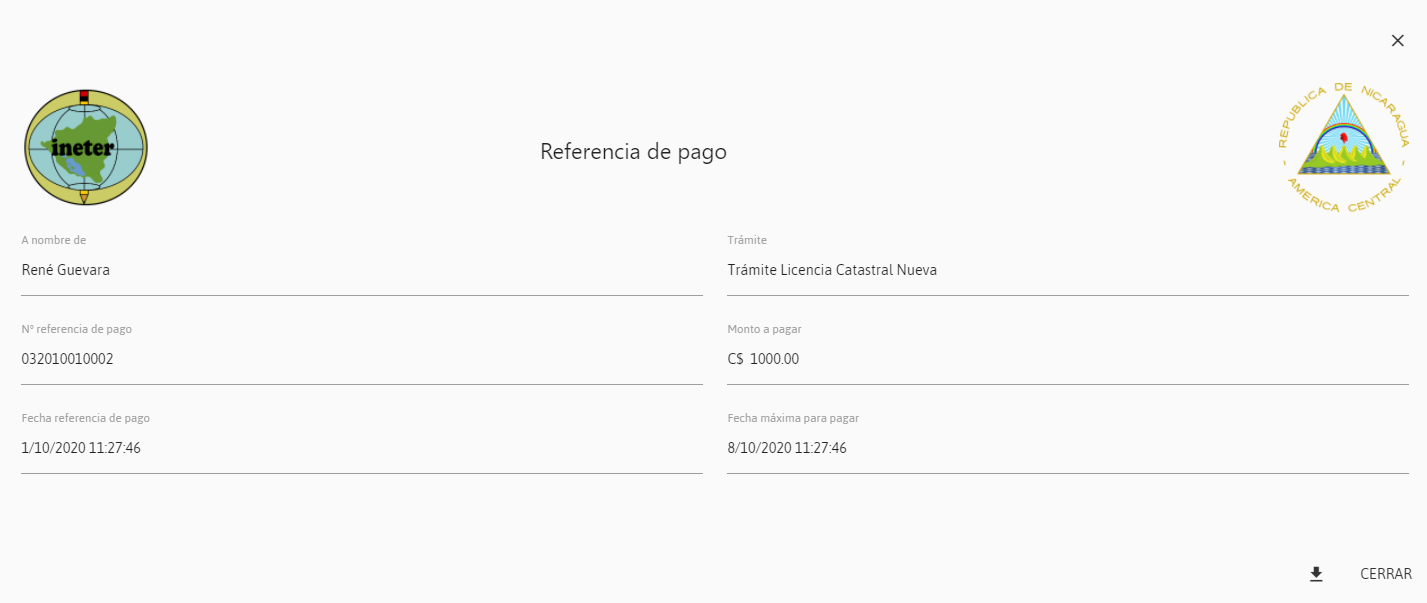Click the 'A nombre de' label

click(x=54, y=240)
